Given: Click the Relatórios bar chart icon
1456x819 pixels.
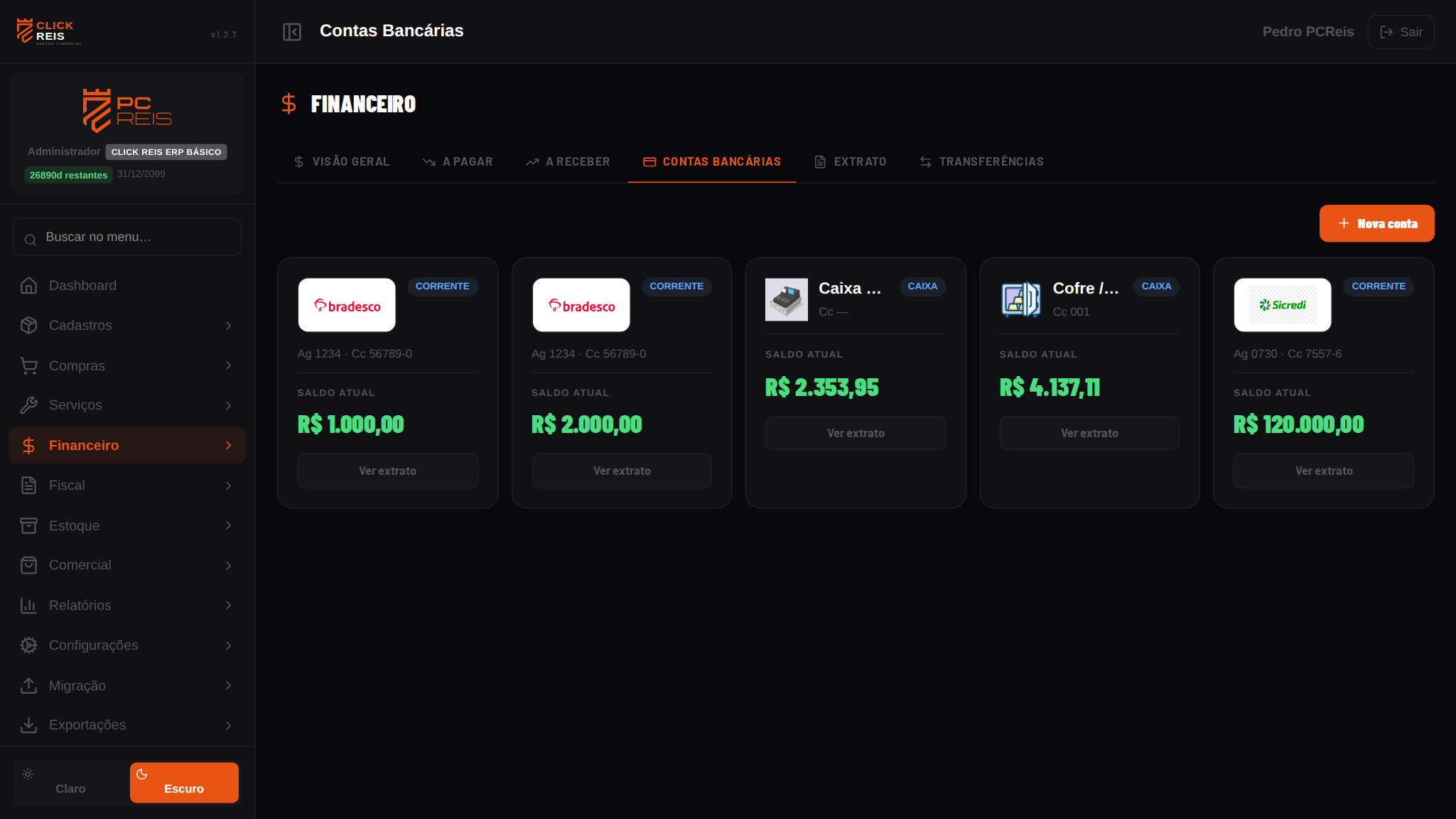Looking at the screenshot, I should click(x=28, y=606).
